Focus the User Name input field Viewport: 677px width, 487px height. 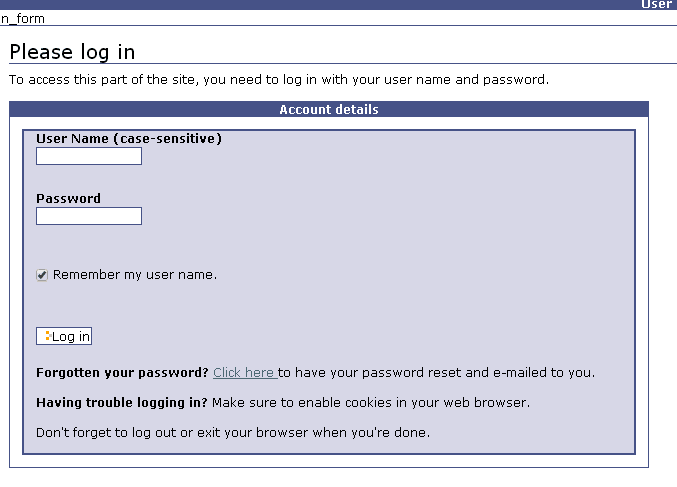click(x=89, y=156)
